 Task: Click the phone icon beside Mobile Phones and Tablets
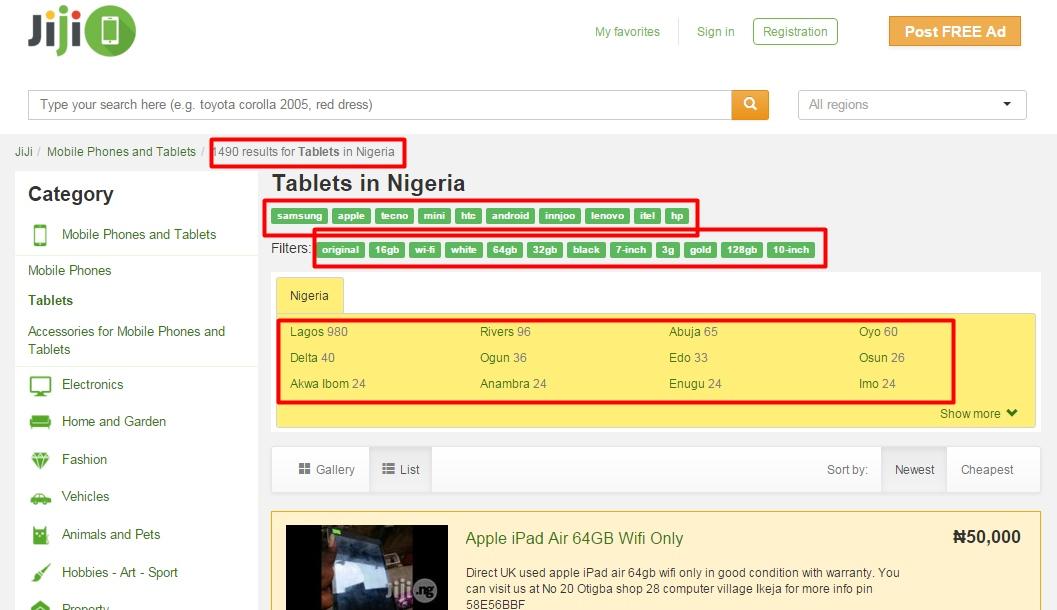pyautogui.click(x=39, y=233)
